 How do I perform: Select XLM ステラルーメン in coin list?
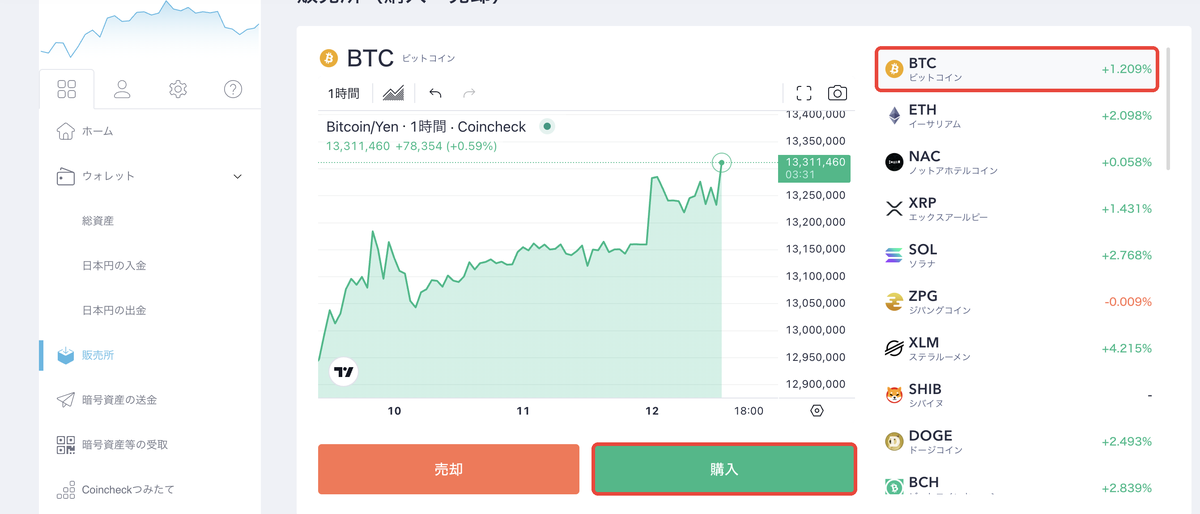(x=1018, y=348)
